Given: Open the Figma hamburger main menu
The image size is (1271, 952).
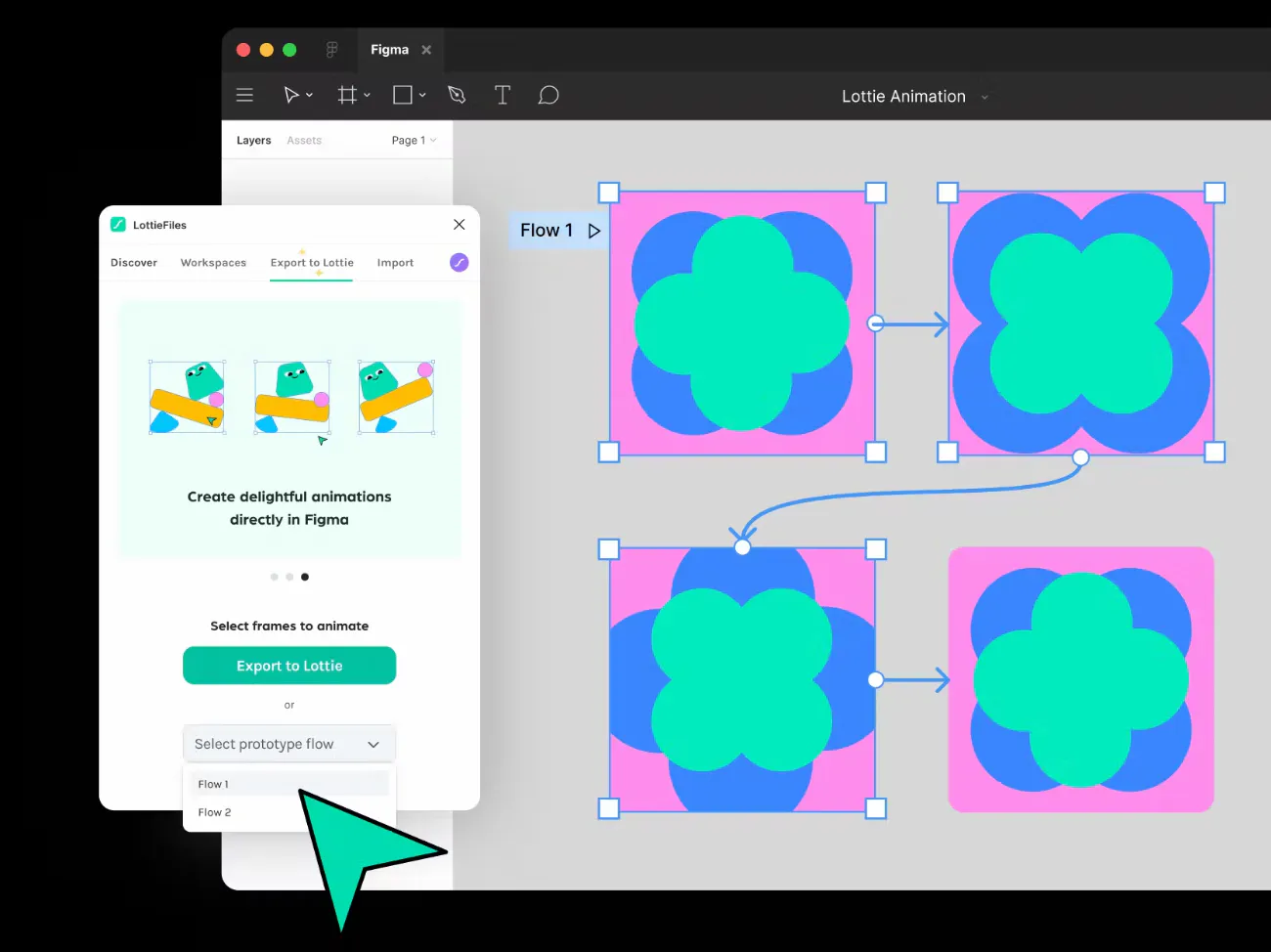Looking at the screenshot, I should [x=244, y=95].
